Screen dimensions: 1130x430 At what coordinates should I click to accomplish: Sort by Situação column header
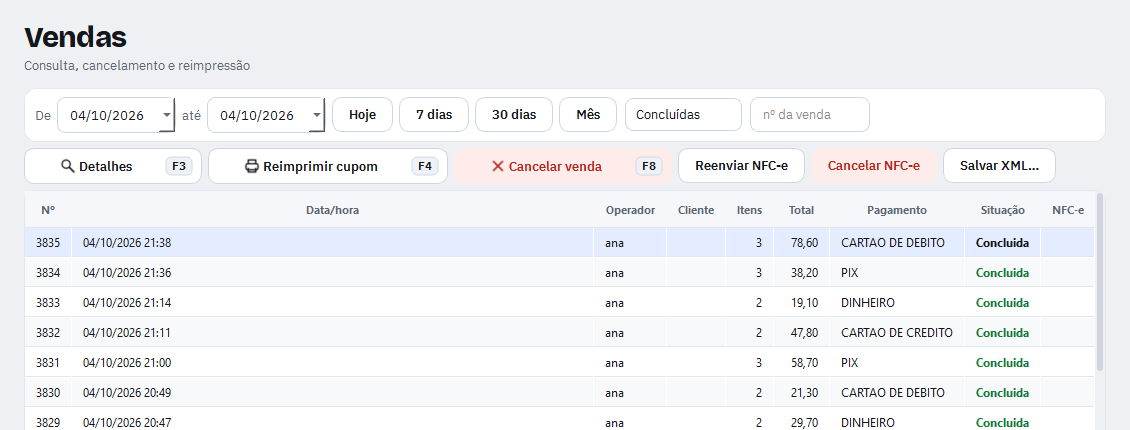tap(1002, 210)
